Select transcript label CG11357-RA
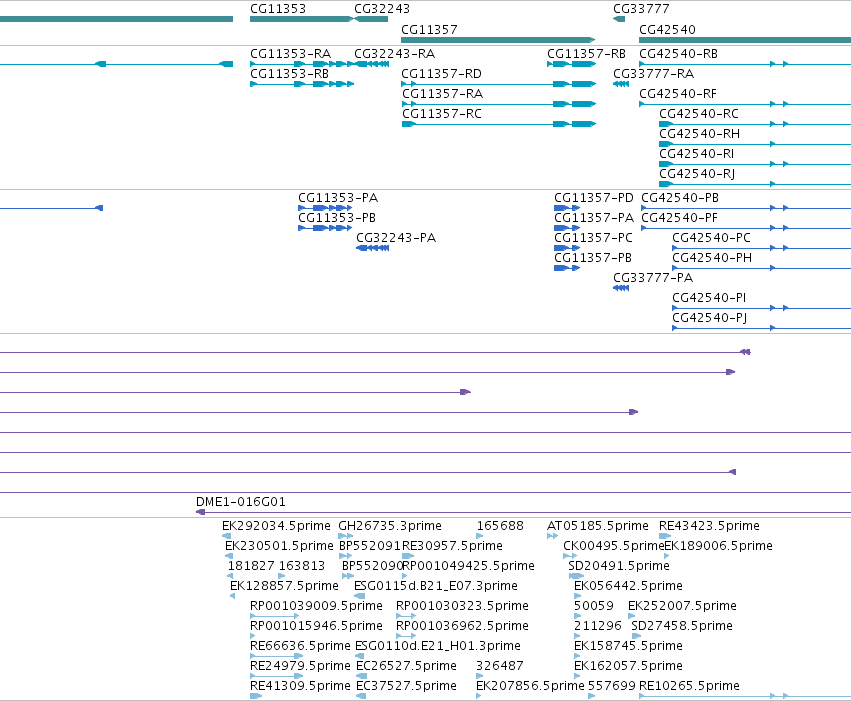Viewport: 851px width, 701px height. [442, 94]
